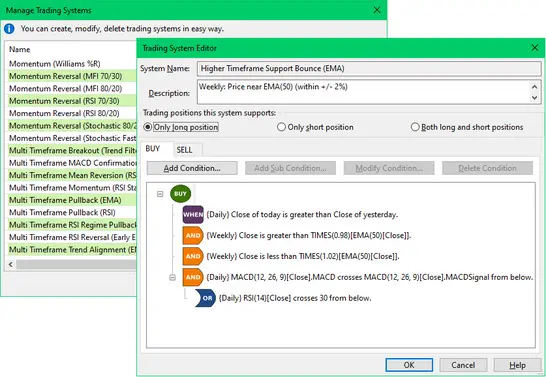Switch to the SELL tab
The height and width of the screenshot is (377, 546).
coord(184,150)
